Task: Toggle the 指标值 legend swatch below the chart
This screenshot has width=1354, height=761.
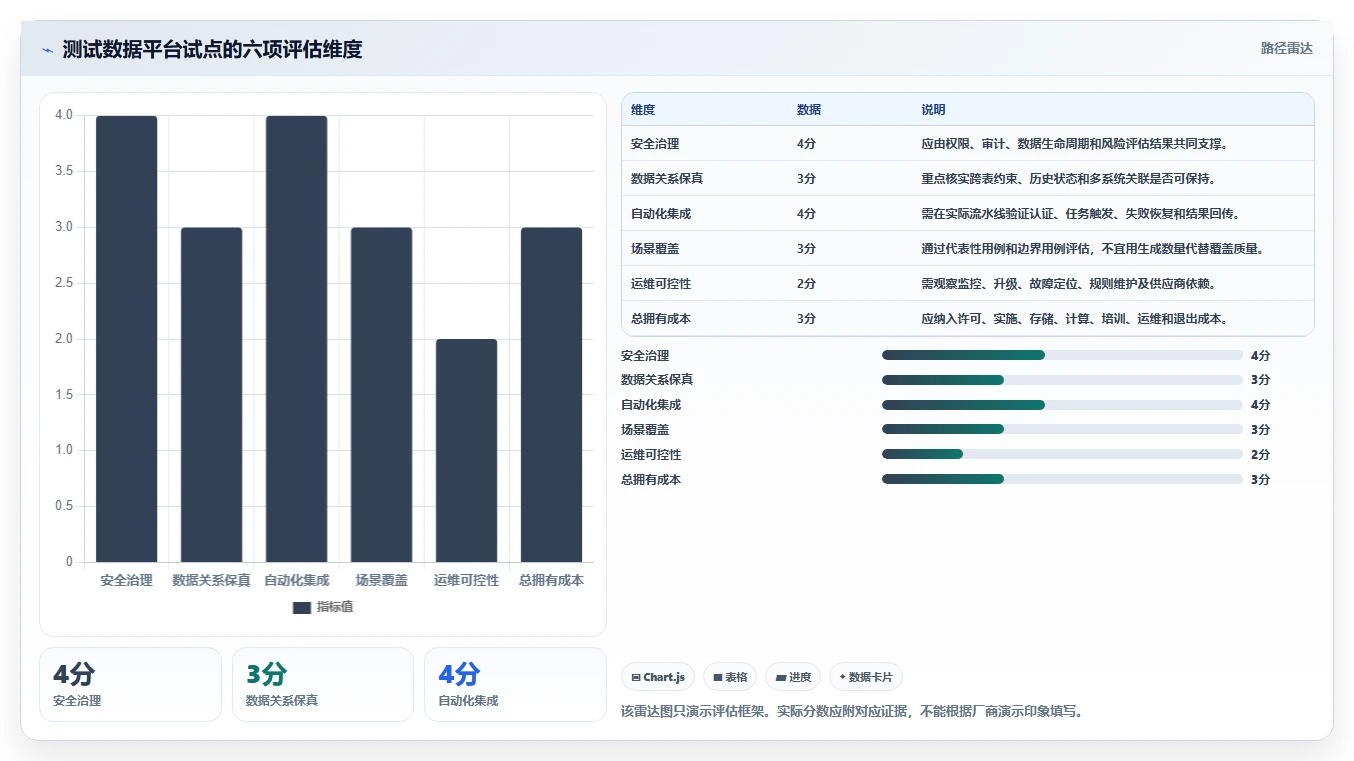Action: 302,608
